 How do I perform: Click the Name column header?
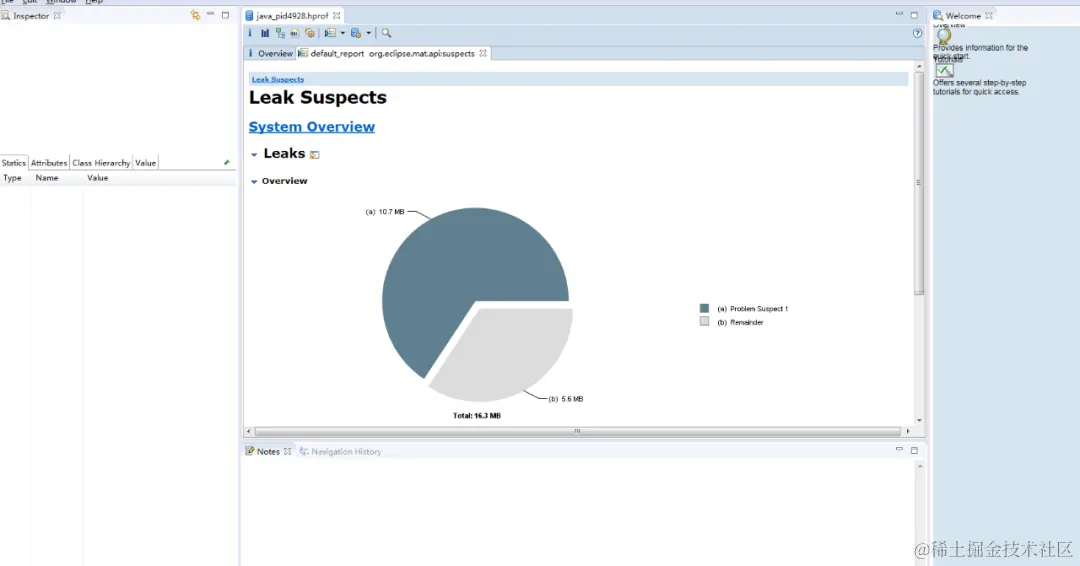[47, 178]
